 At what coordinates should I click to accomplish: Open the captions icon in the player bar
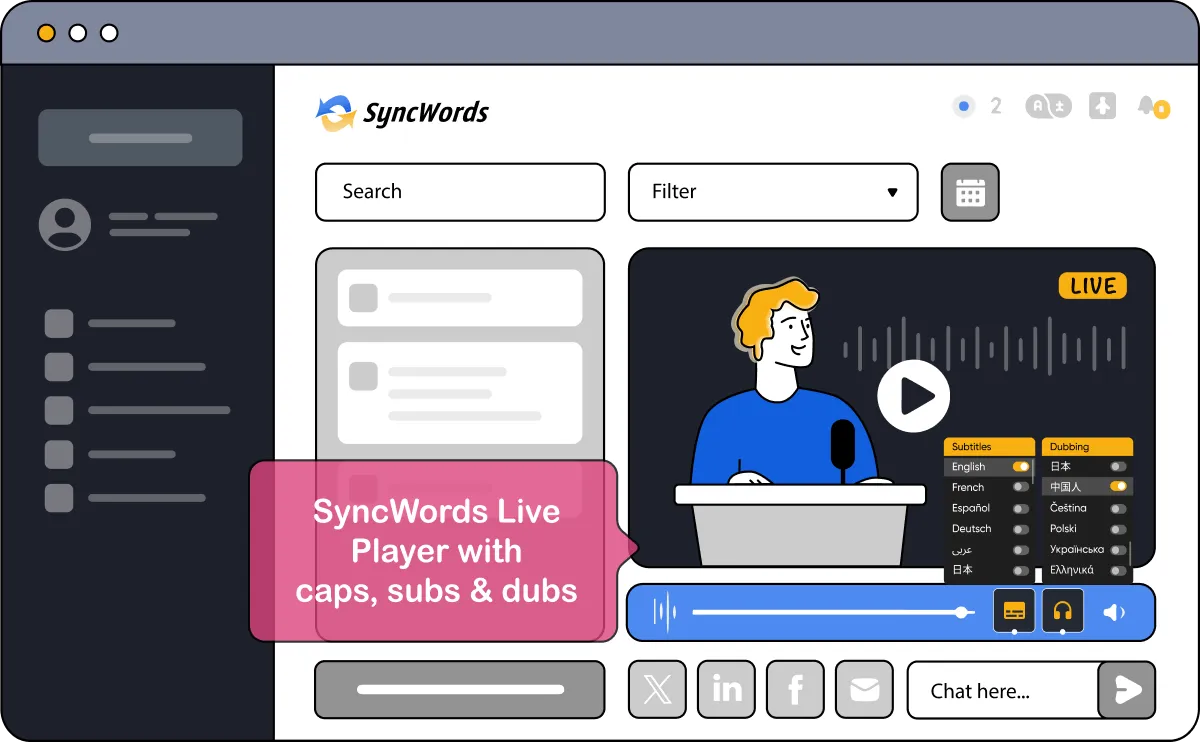coord(1014,610)
